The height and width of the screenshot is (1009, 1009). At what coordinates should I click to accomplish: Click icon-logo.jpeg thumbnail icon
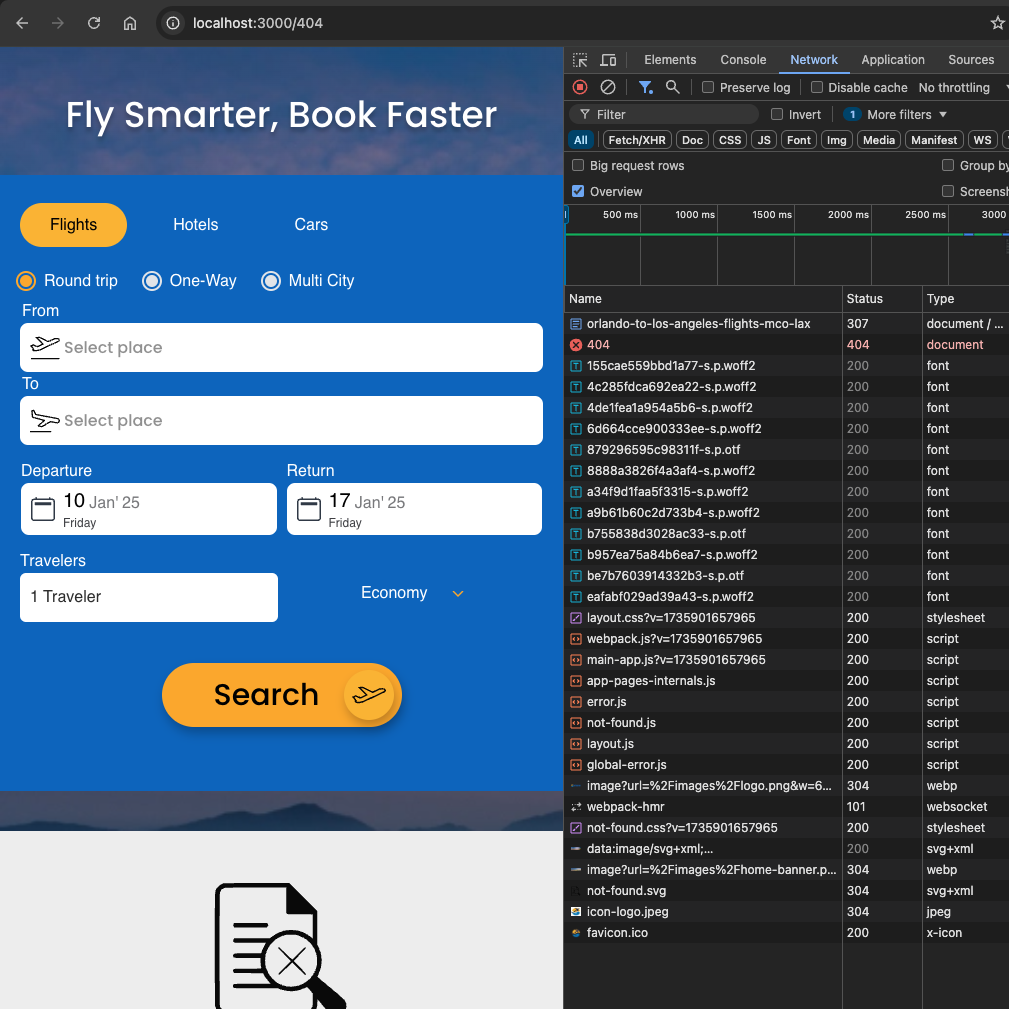coord(576,912)
